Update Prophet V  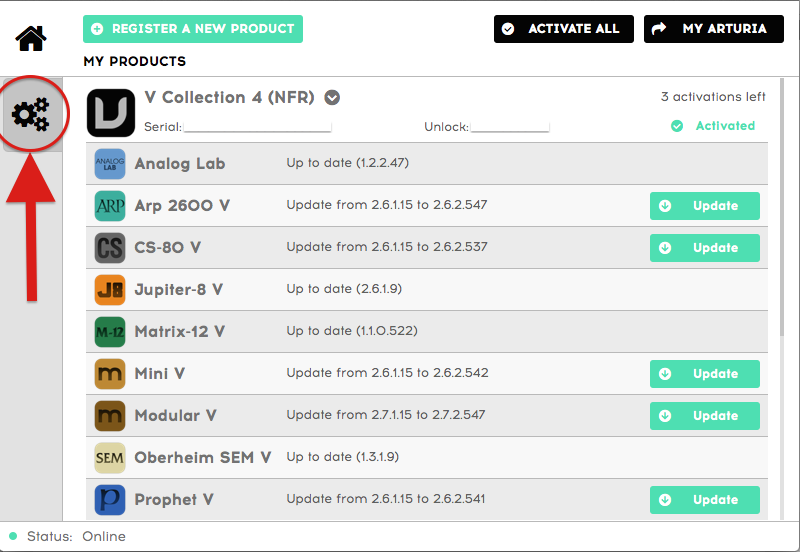[x=705, y=499]
